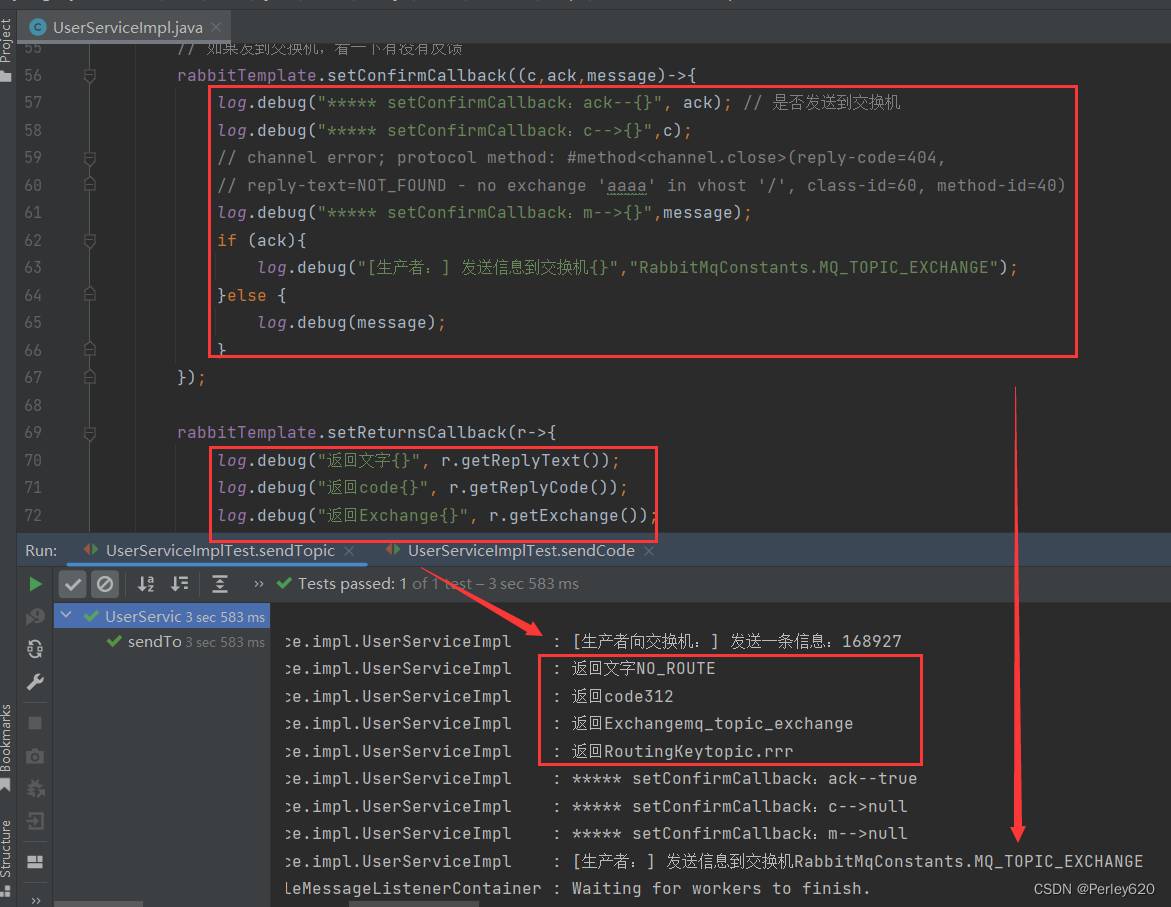
Task: Close the UserServiceImplTest.sendTopic run tab
Action: pos(349,551)
